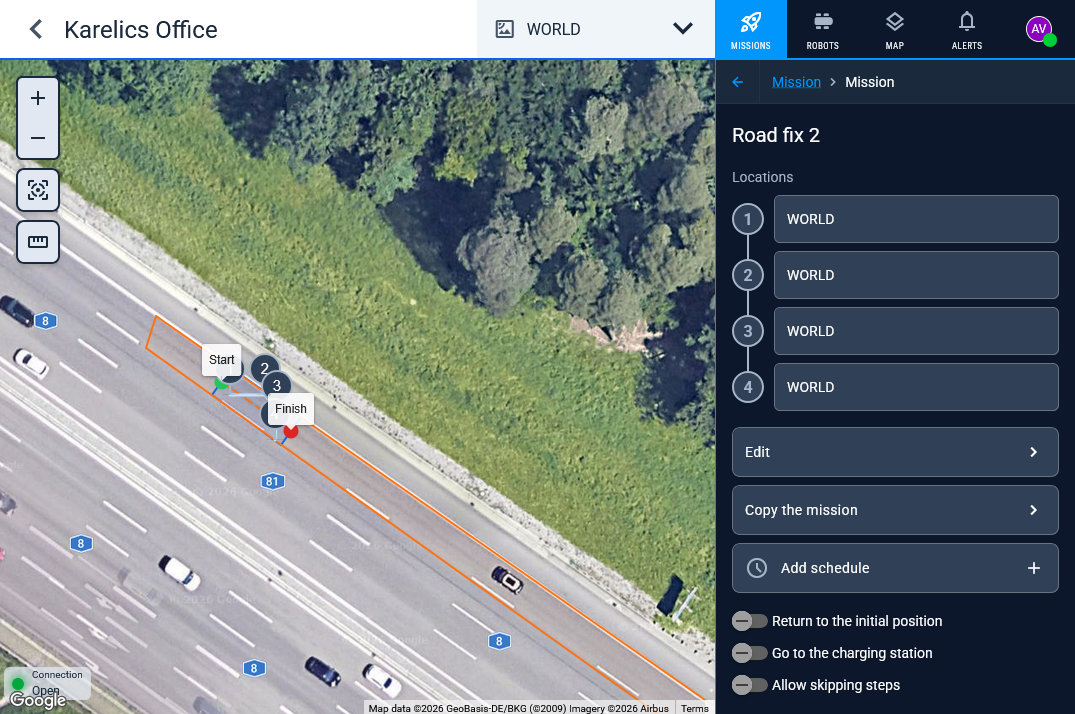Select location 4 WORLD entry
Image resolution: width=1075 pixels, height=714 pixels.
(916, 388)
